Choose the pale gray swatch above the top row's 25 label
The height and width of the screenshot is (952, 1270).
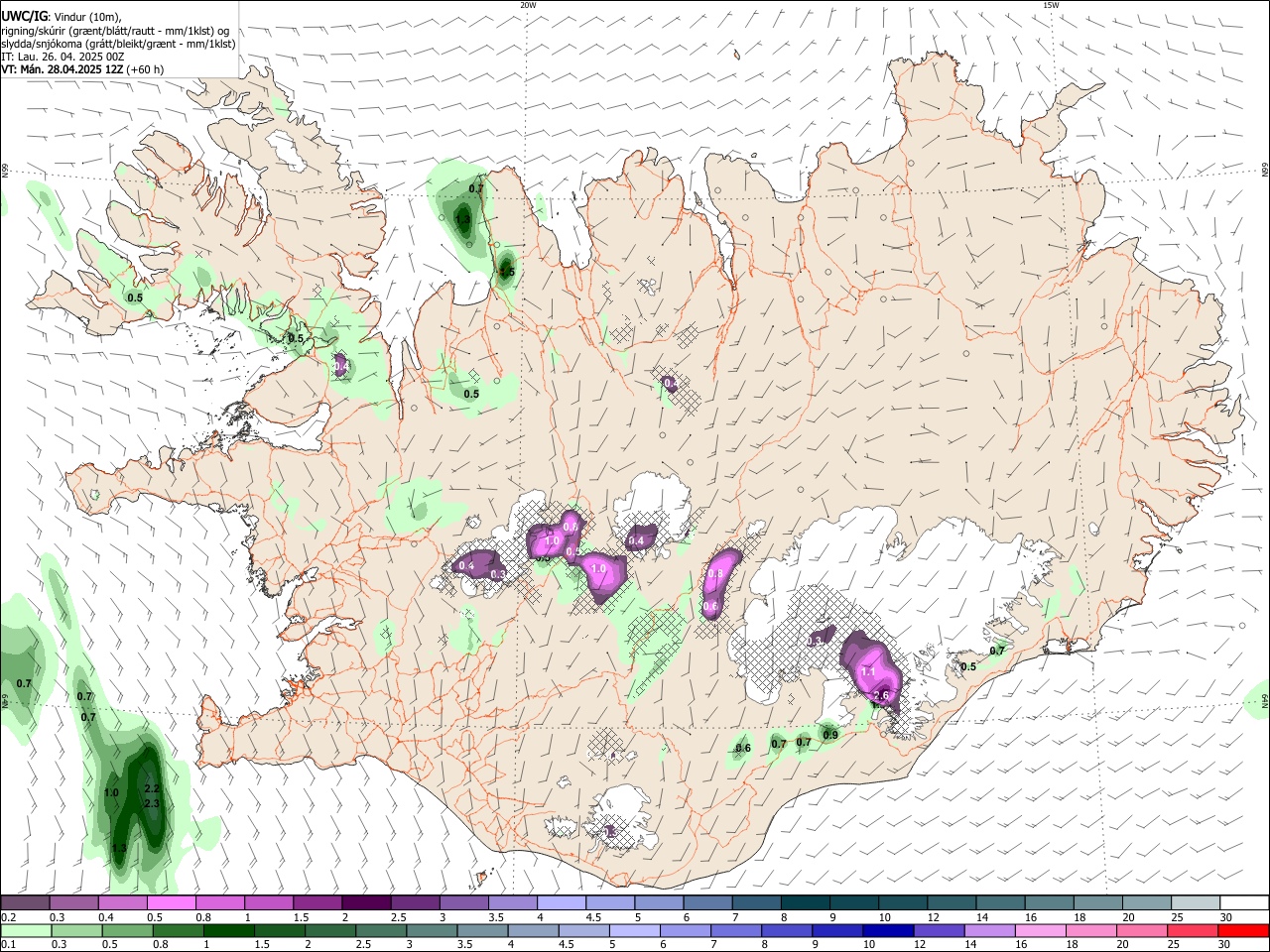[1196, 902]
